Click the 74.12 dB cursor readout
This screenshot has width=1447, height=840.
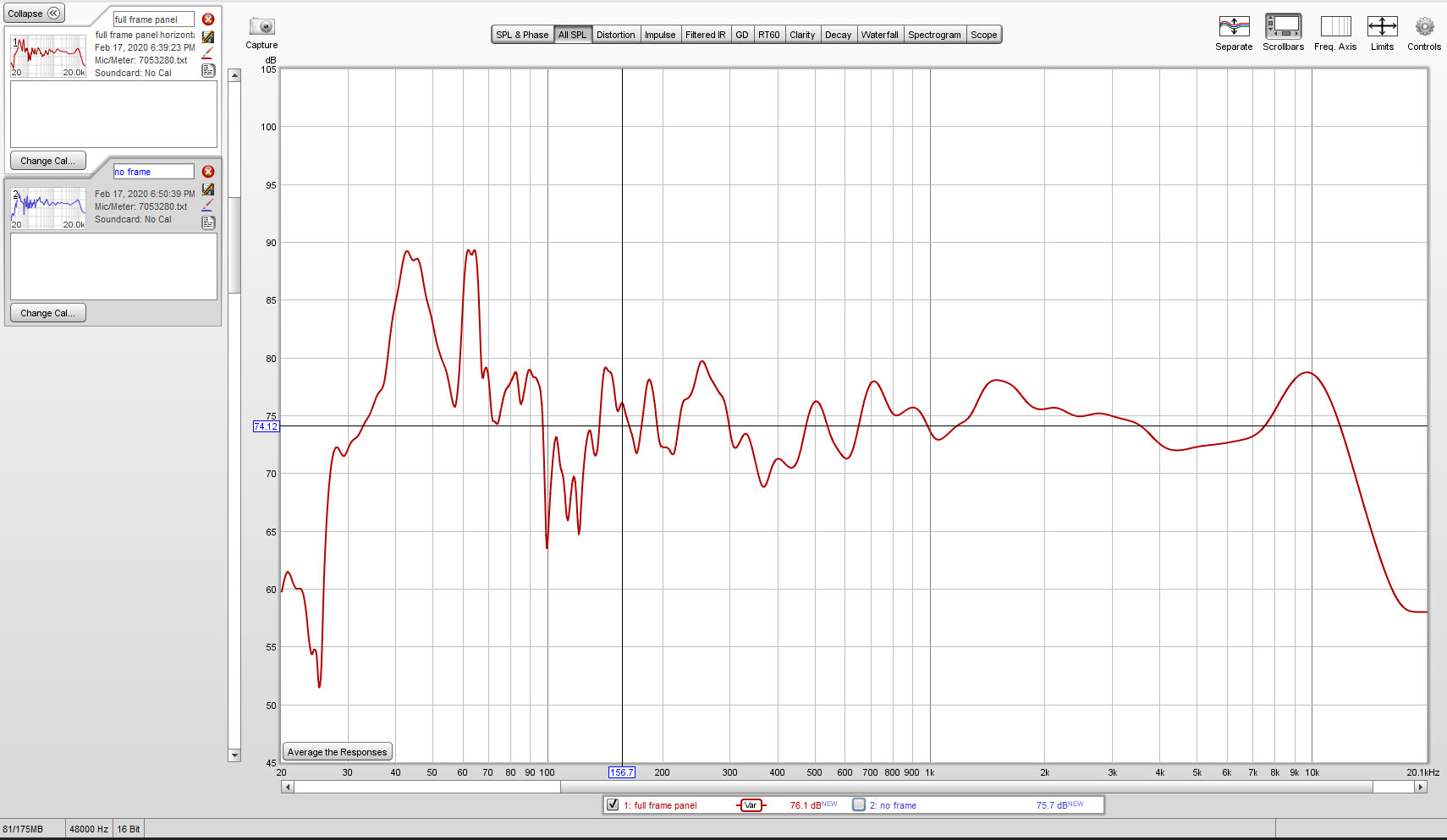pos(266,426)
